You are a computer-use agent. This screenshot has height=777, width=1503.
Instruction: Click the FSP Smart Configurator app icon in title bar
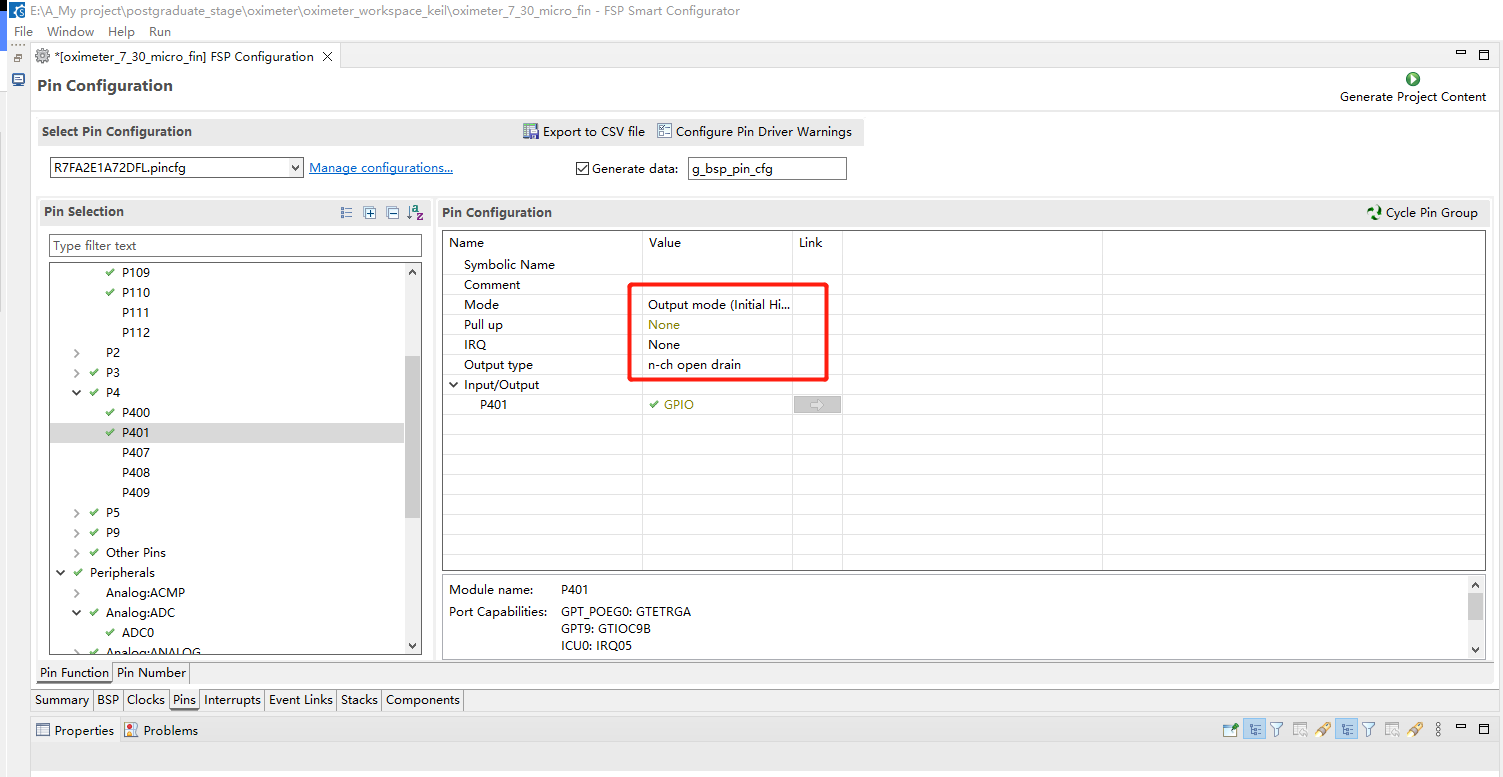pyautogui.click(x=17, y=11)
